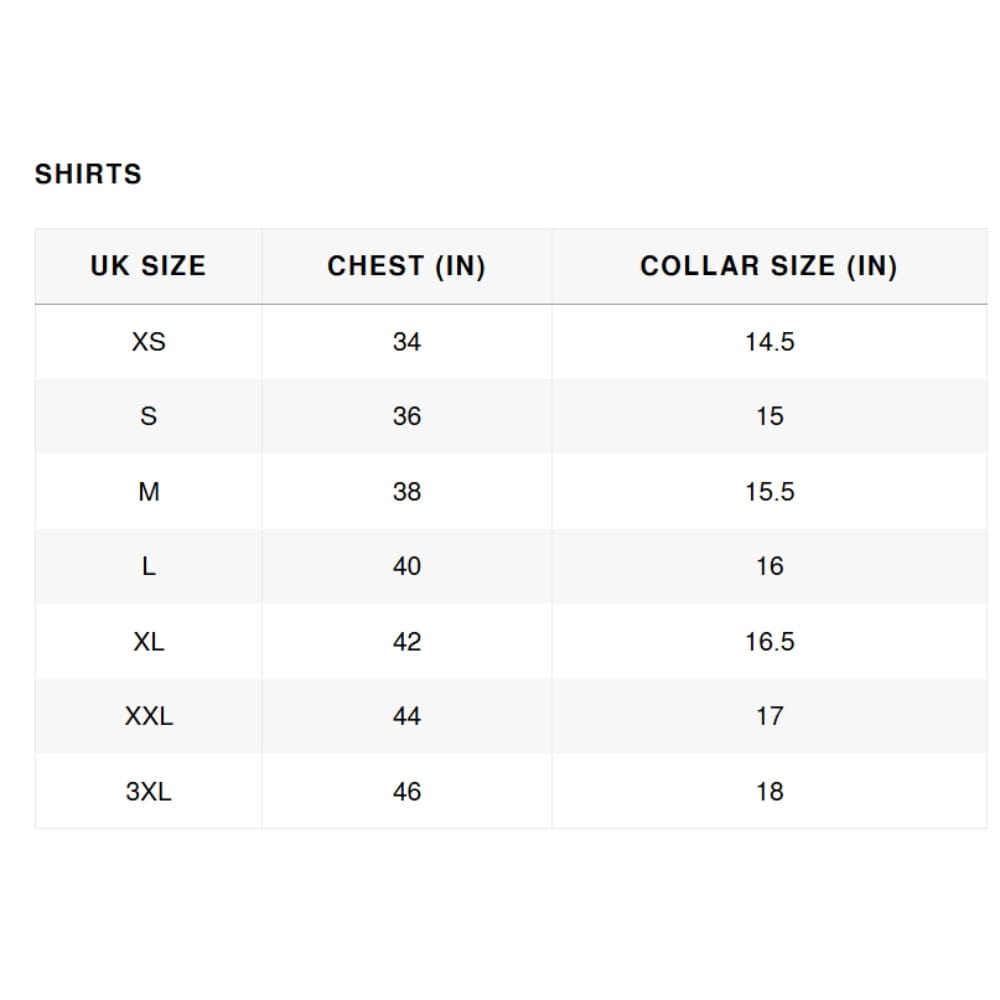Select the CHEST (IN) column header
Screen dimensions: 1000x1000
point(406,266)
